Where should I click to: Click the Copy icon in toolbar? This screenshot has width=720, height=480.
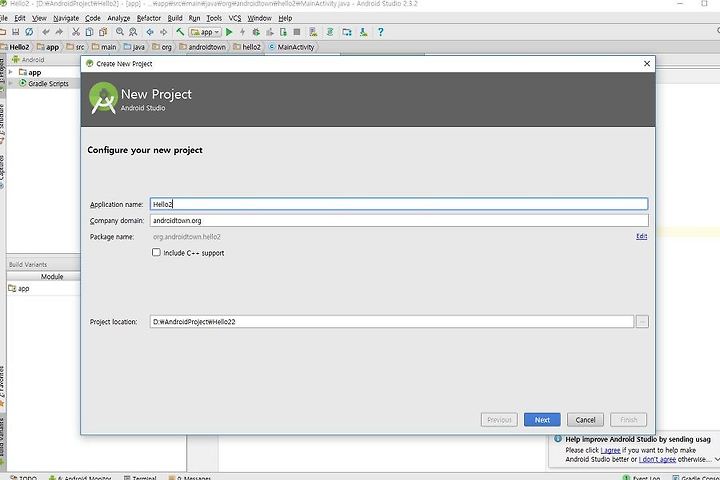[x=90, y=32]
